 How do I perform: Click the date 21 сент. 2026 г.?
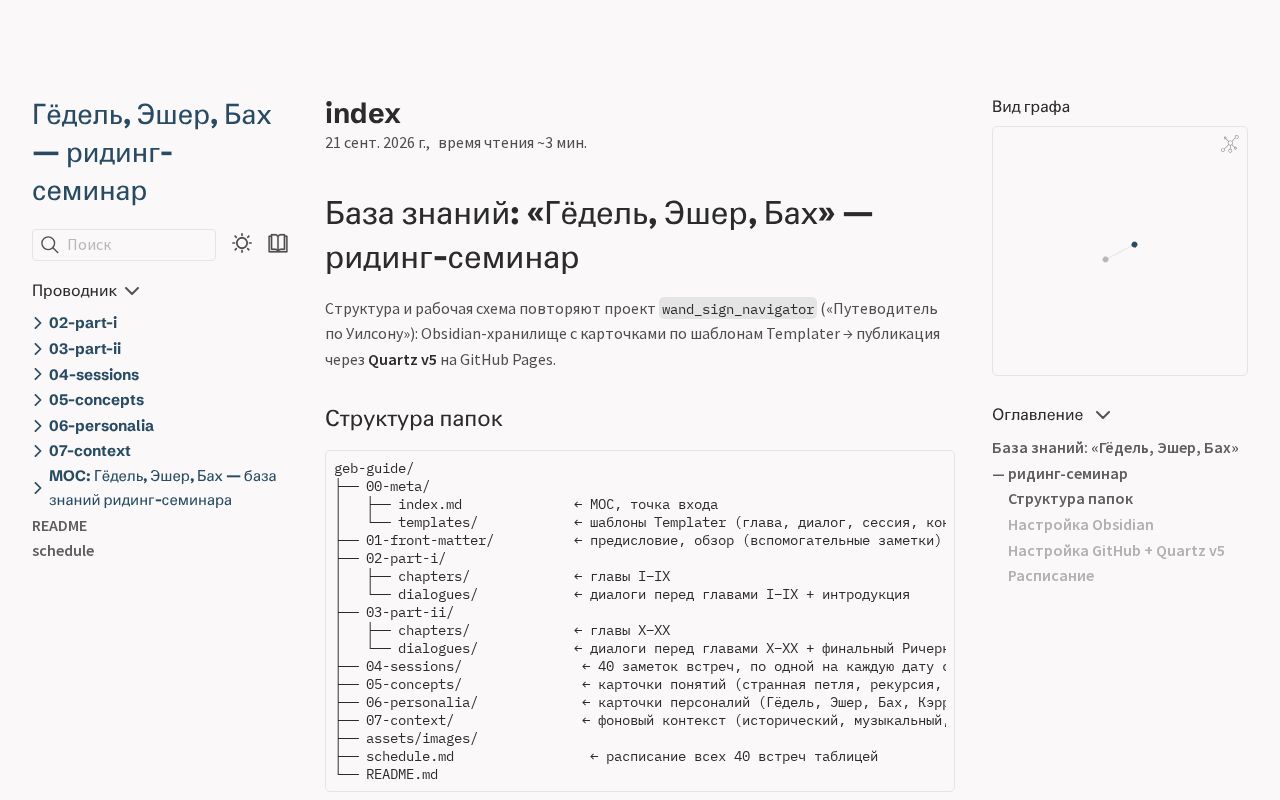(x=377, y=143)
